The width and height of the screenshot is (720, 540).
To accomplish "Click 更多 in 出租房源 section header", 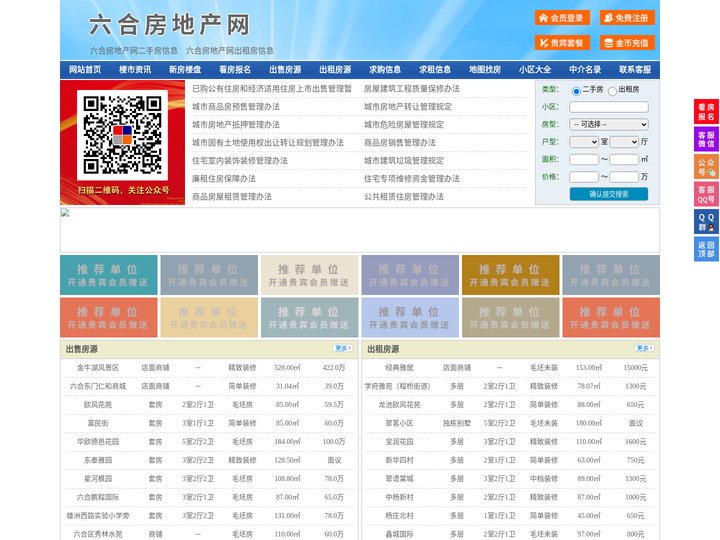I will pos(644,348).
